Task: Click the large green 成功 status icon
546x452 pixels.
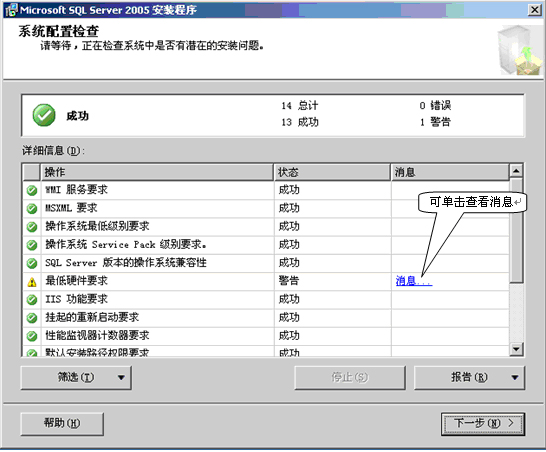Action: tap(44, 115)
